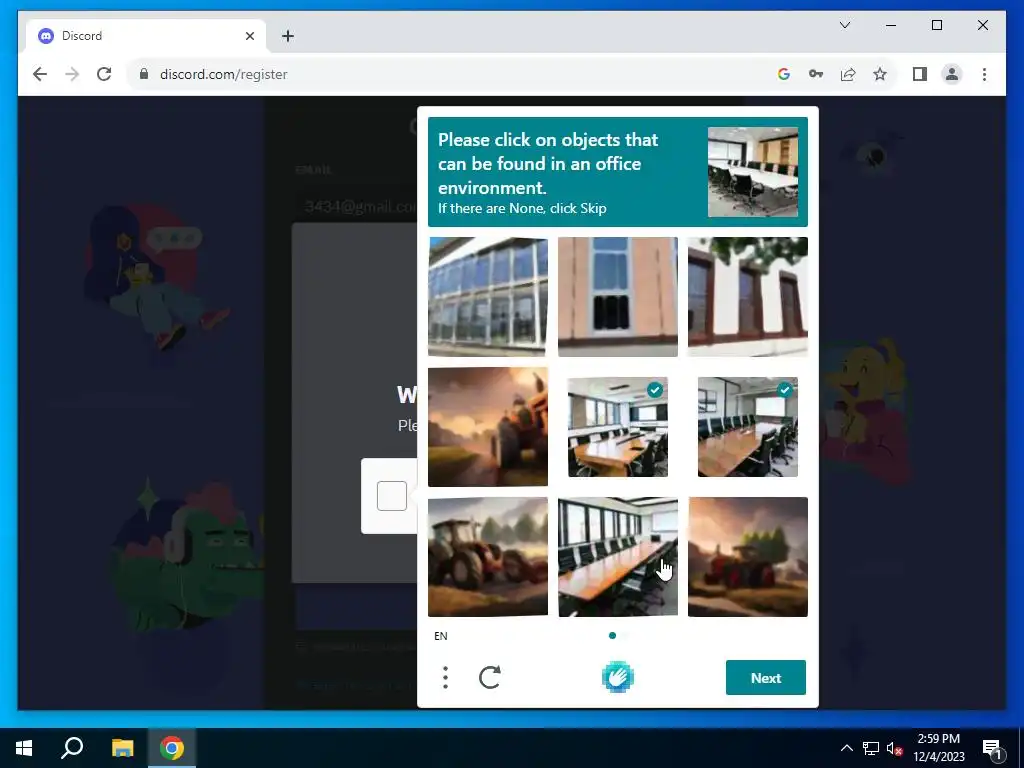Show hidden system tray icons

846,748
